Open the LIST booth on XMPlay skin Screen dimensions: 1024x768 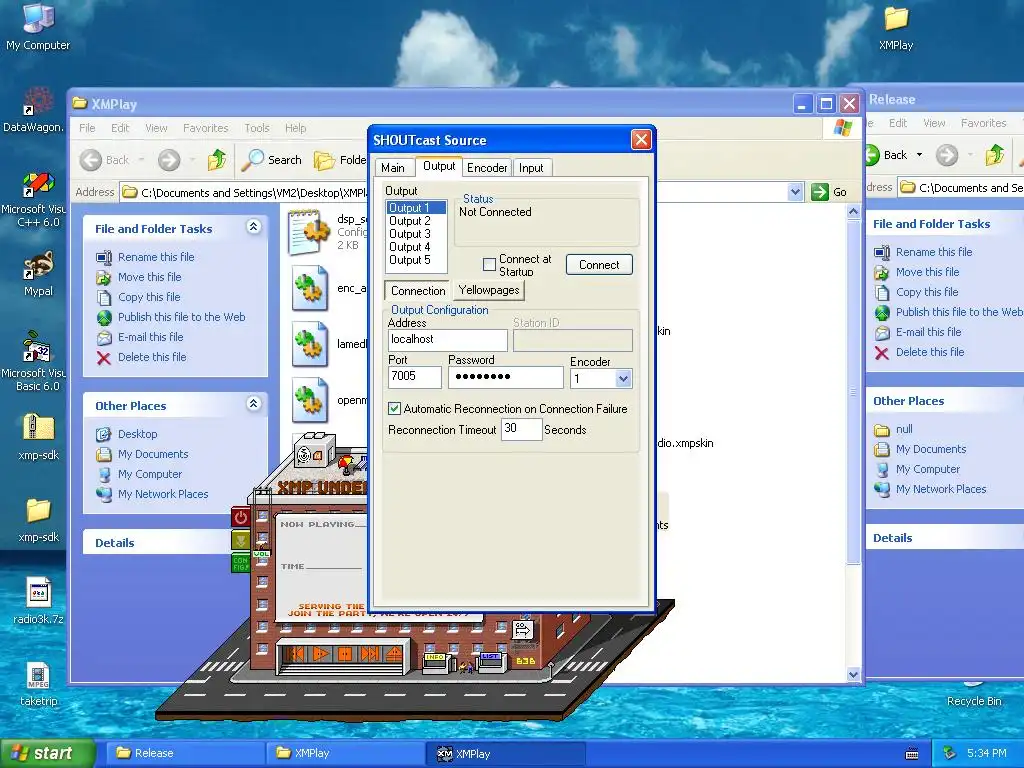tap(490, 661)
